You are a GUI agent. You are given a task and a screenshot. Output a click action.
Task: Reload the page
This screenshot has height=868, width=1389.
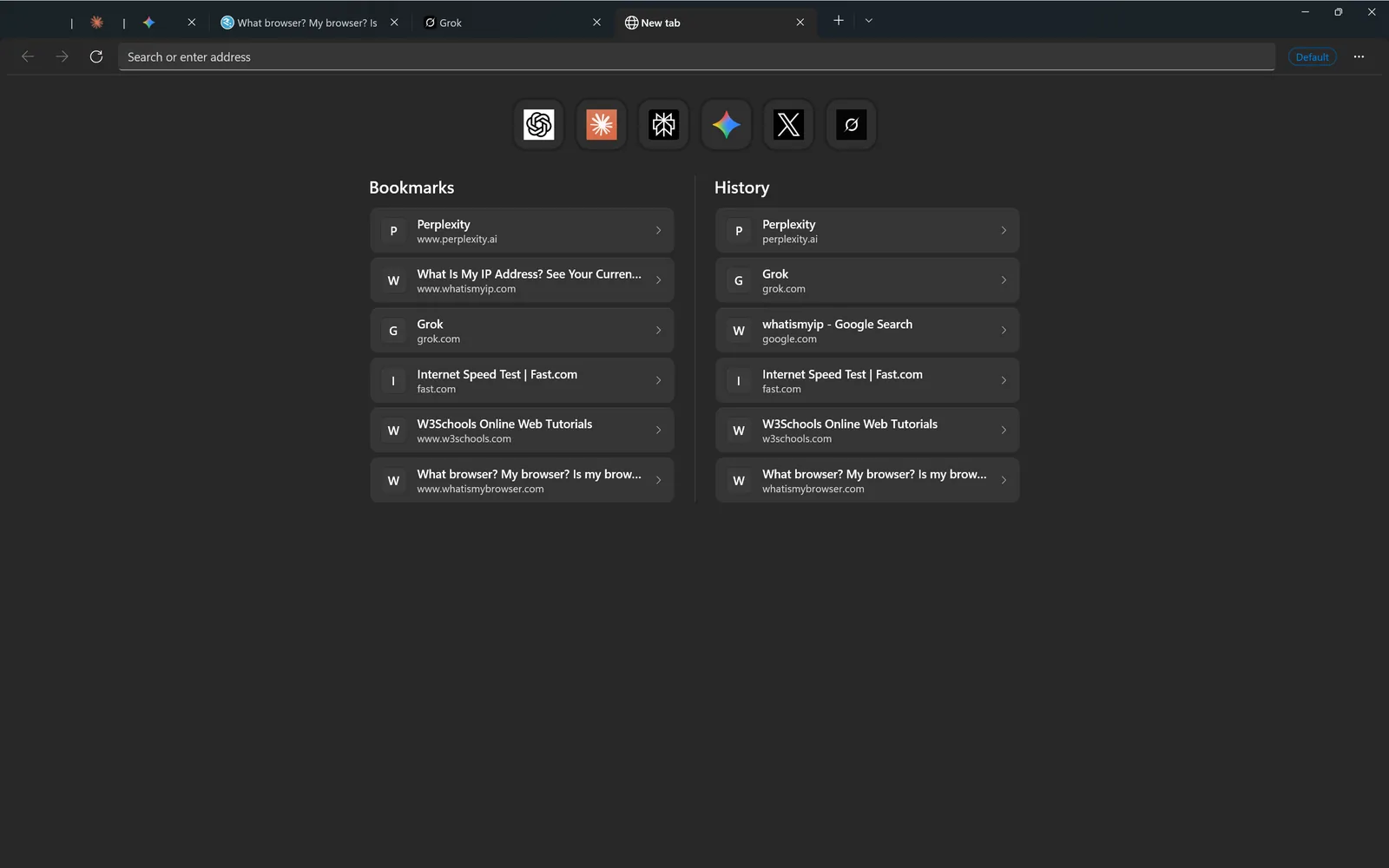click(96, 57)
